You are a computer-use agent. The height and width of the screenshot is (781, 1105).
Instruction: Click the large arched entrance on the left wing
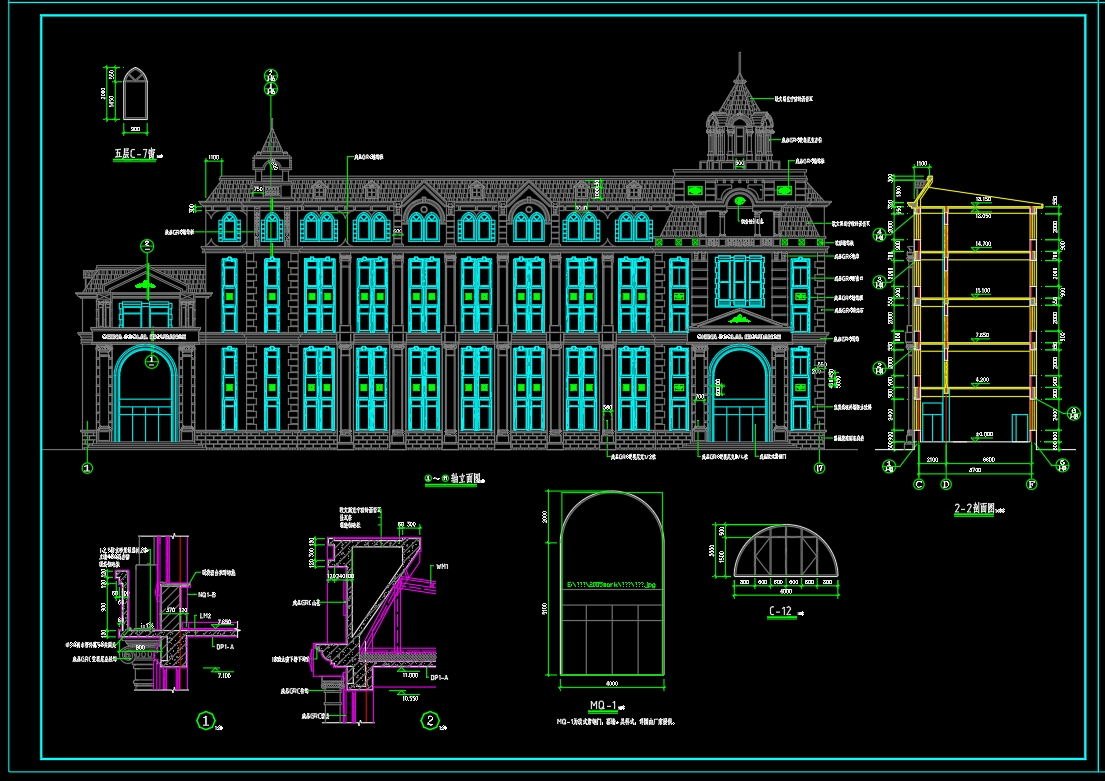[x=147, y=395]
